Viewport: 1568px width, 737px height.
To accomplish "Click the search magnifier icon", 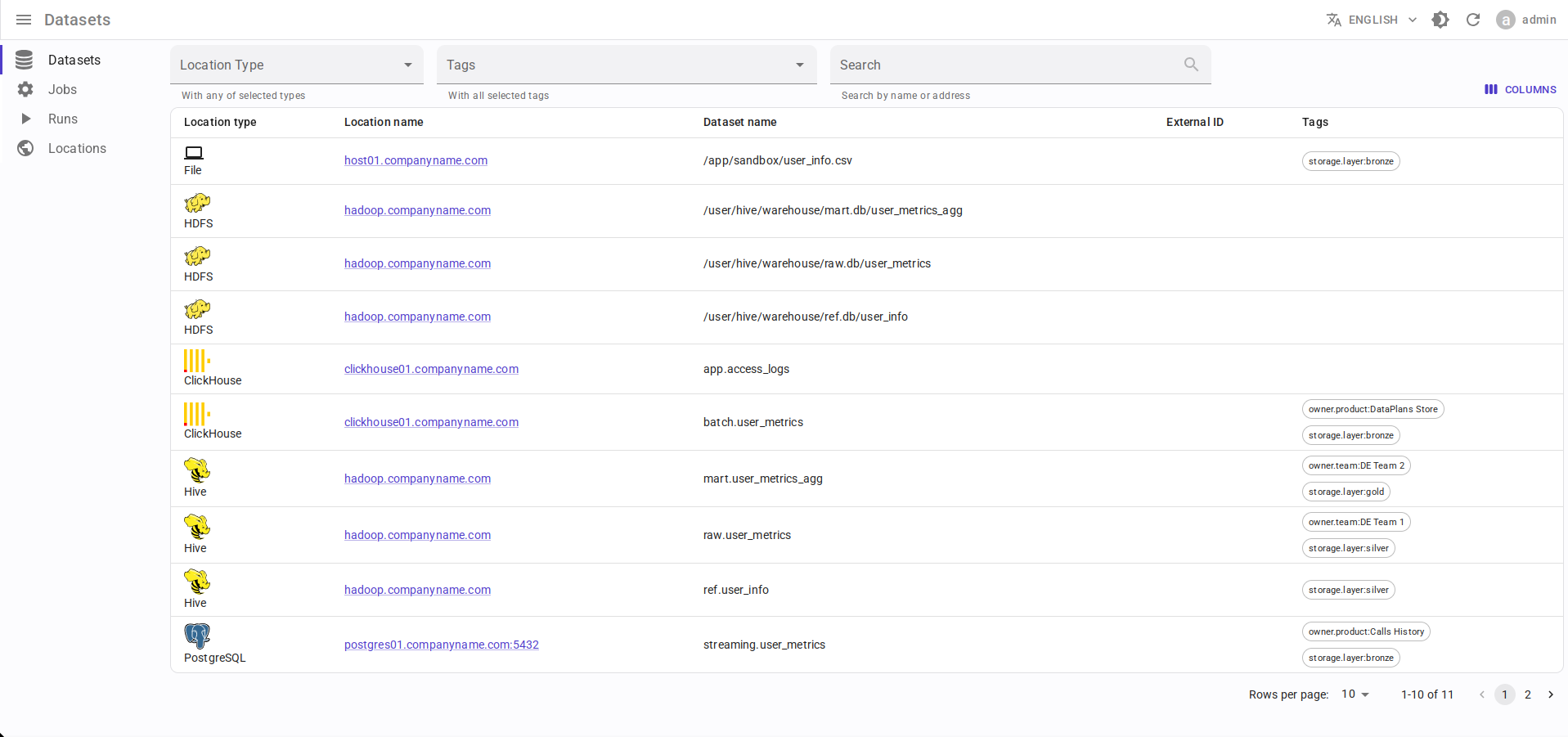I will coord(1192,65).
